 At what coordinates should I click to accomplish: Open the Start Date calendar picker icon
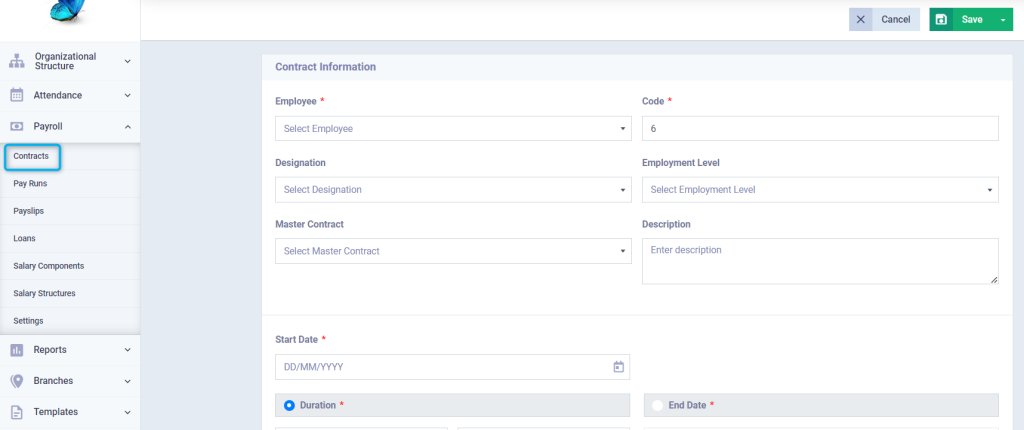click(618, 367)
